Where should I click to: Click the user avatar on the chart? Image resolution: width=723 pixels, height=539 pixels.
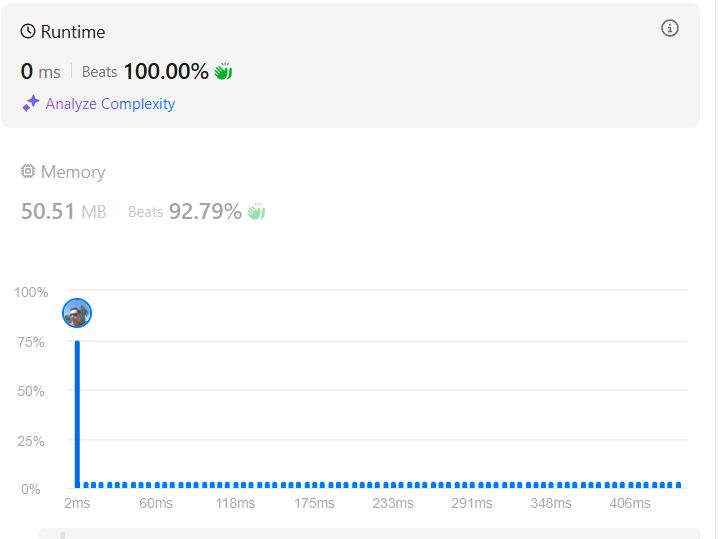[77, 313]
